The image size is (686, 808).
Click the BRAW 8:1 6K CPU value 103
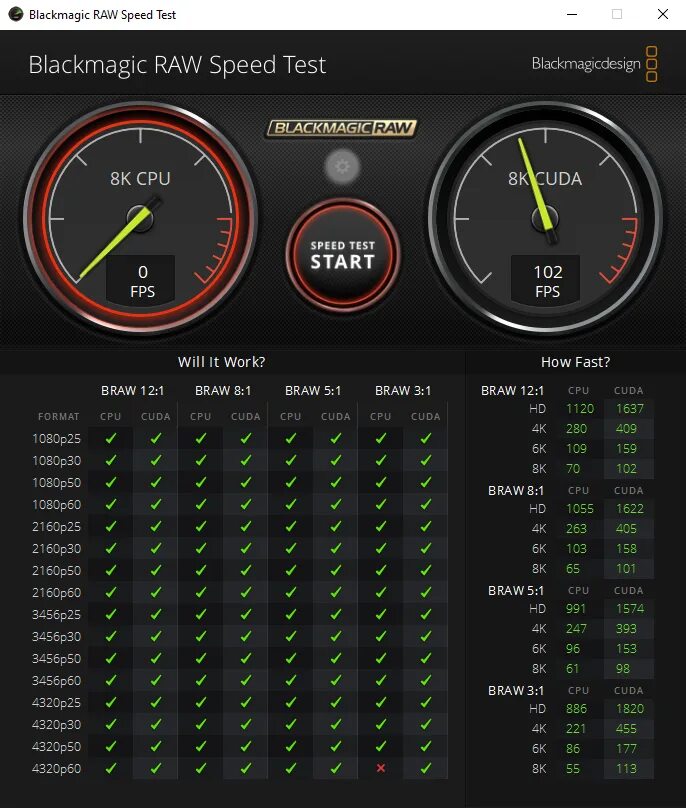pos(576,549)
